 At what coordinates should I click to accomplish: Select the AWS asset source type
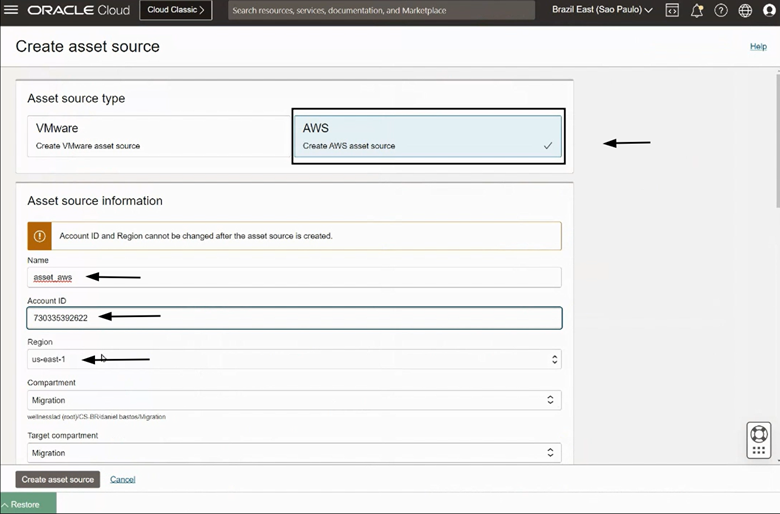point(427,136)
